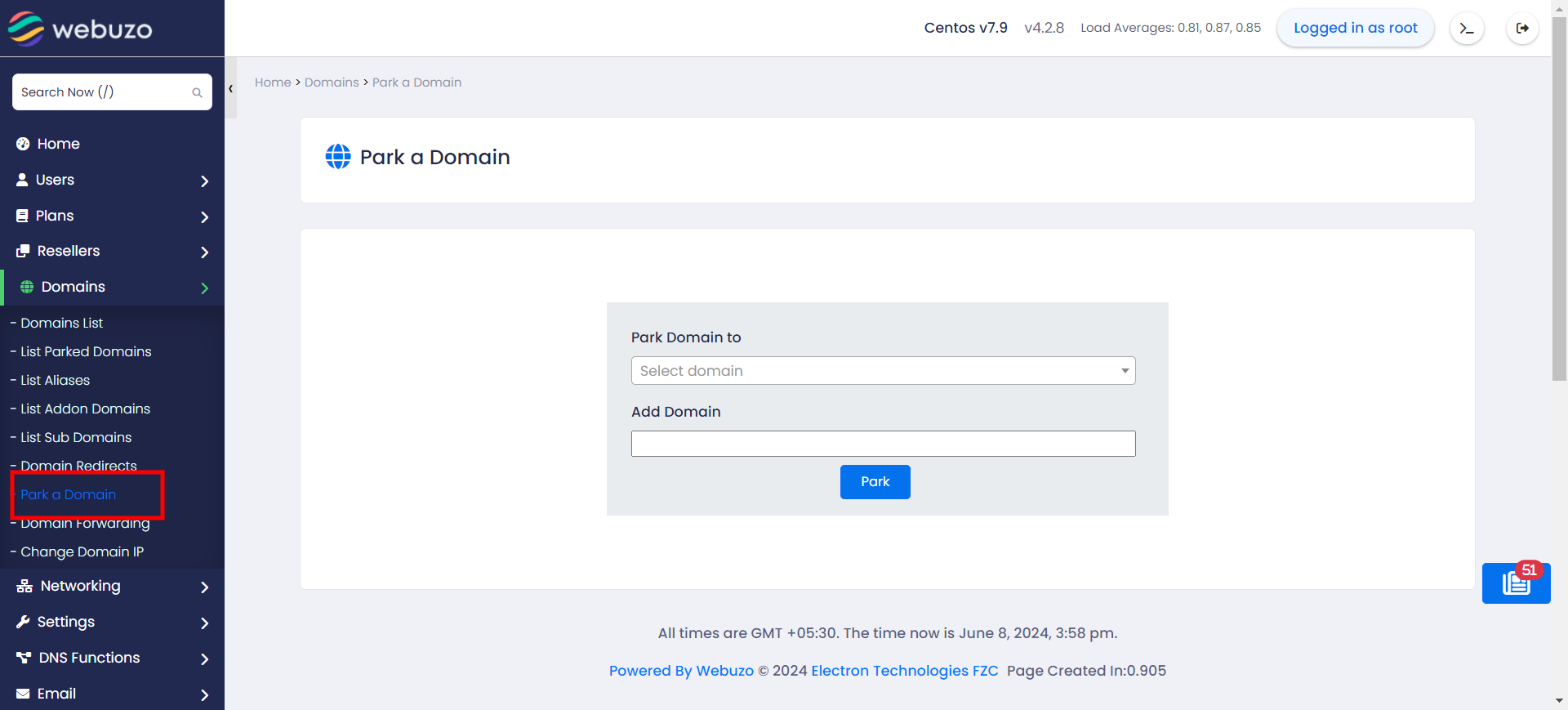Expand the Settings menu chevron
Screen dimensions: 1568x710
point(205,623)
